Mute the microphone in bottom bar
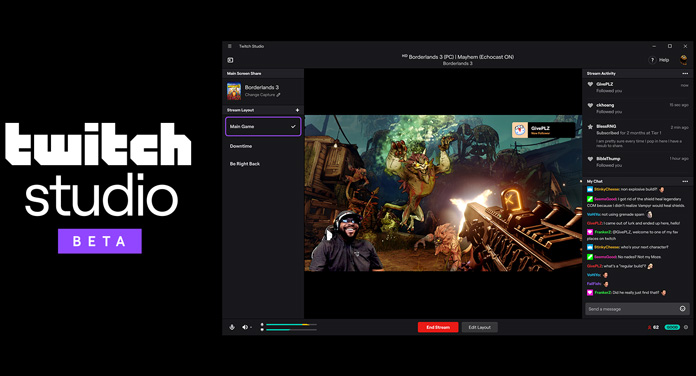The image size is (696, 376). click(x=232, y=327)
